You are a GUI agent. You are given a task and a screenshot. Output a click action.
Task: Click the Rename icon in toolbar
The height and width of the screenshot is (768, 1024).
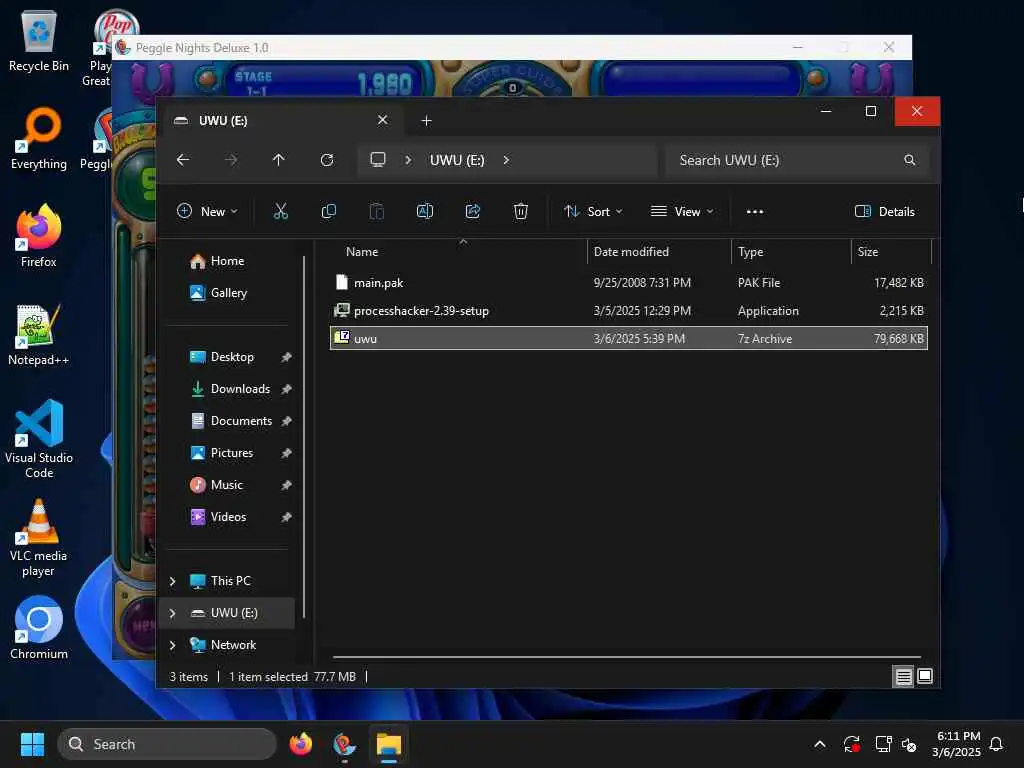coord(424,211)
